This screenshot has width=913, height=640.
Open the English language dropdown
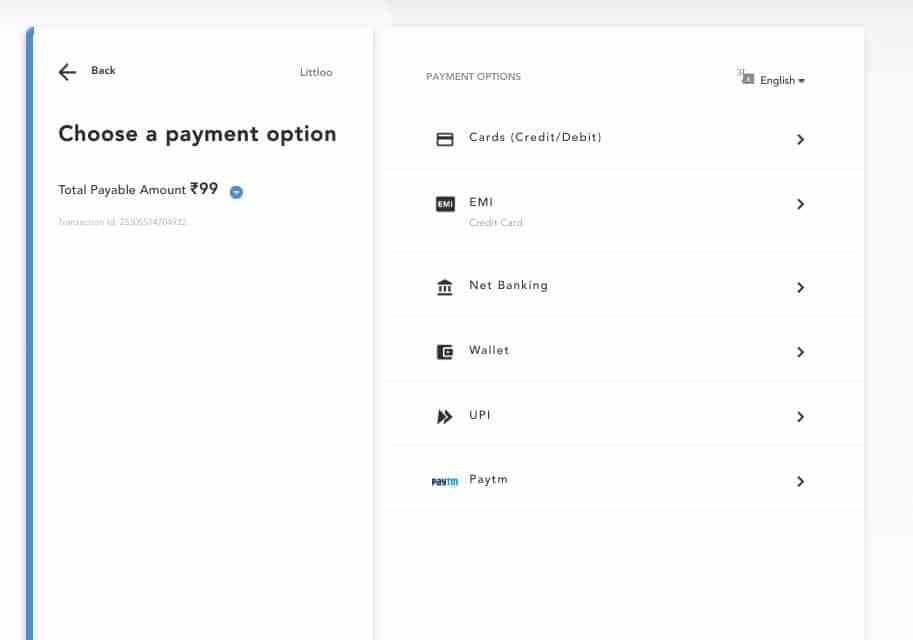tap(782, 81)
